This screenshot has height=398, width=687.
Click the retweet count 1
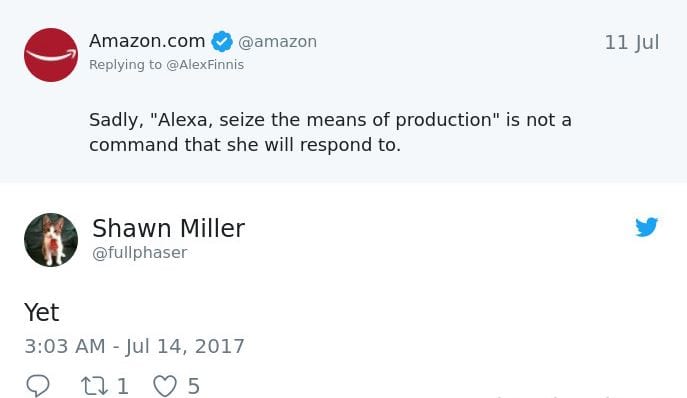click(x=123, y=386)
